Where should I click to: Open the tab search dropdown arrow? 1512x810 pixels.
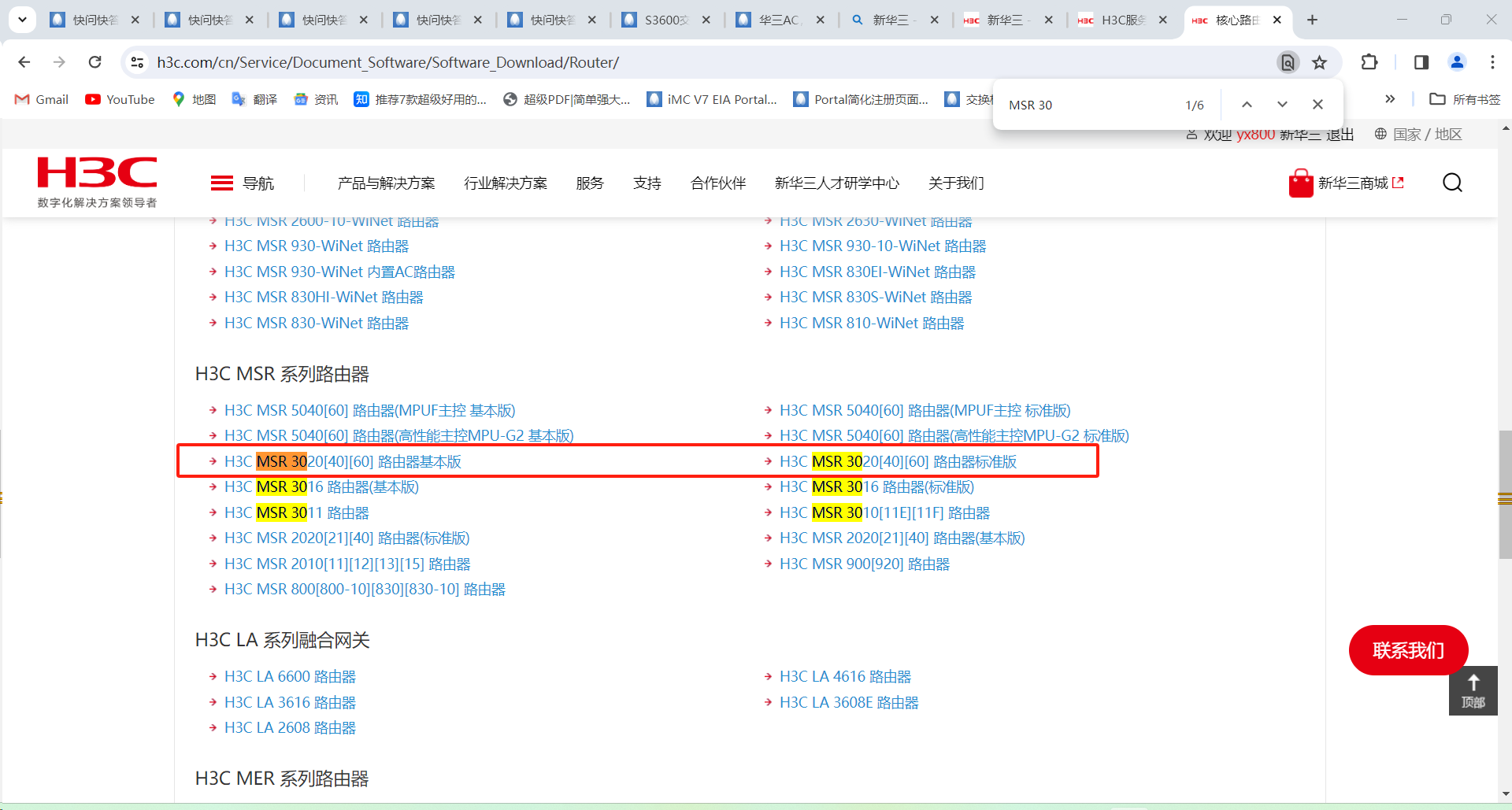23,20
